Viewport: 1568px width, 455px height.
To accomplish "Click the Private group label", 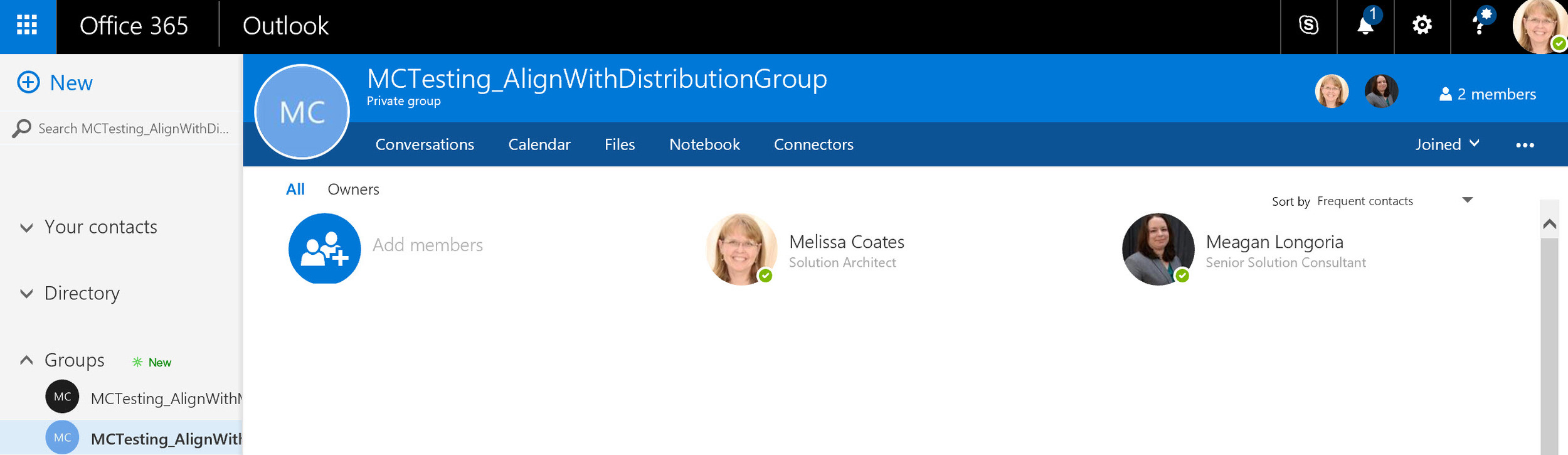I will (x=403, y=101).
